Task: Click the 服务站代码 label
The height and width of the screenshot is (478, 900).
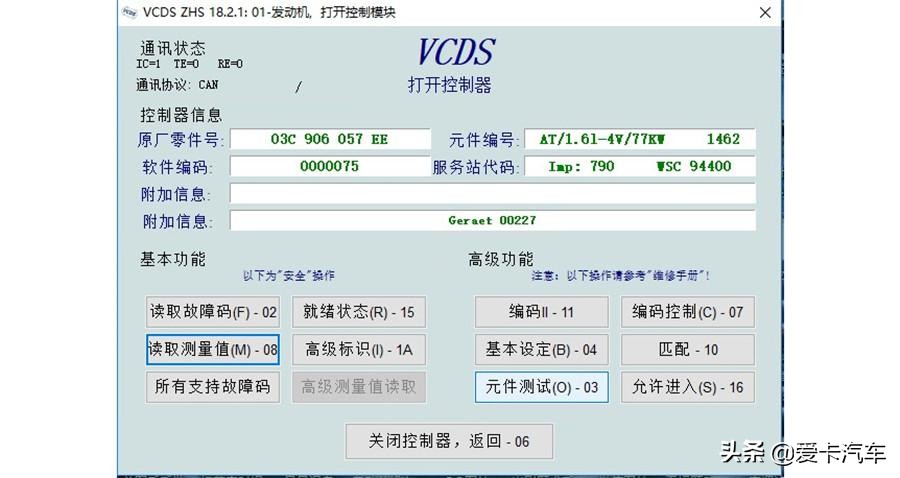Action: tap(475, 167)
